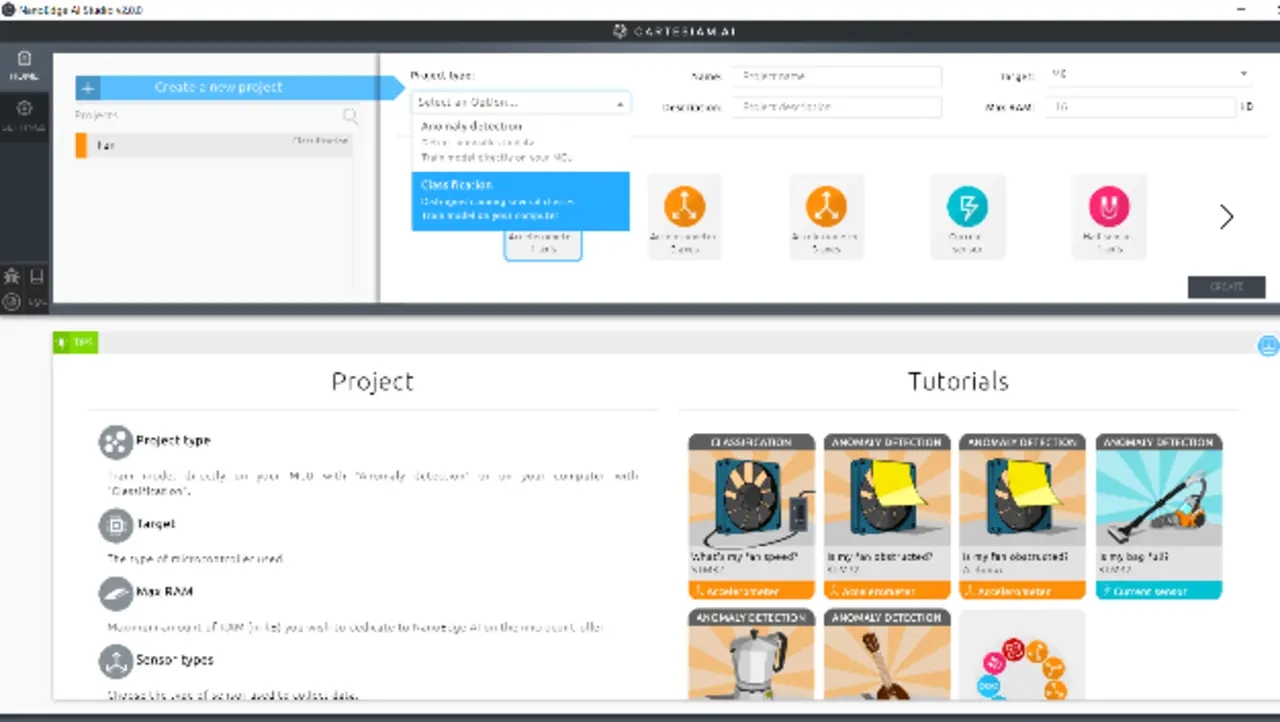Show next sensors with right arrow
This screenshot has height=722, width=1280.
point(1226,216)
